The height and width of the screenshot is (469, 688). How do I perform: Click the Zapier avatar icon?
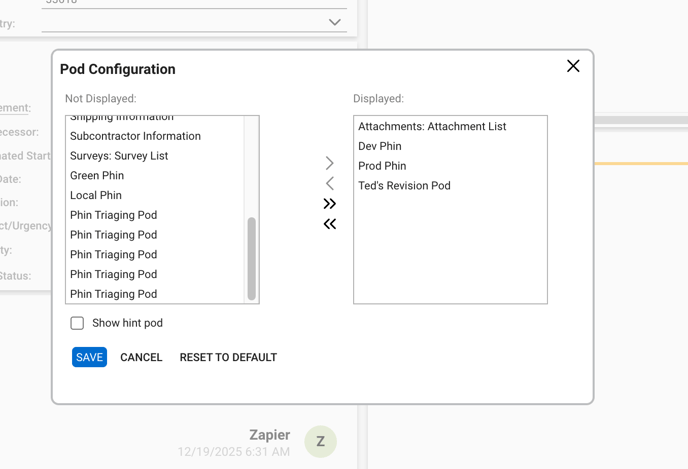(x=320, y=441)
